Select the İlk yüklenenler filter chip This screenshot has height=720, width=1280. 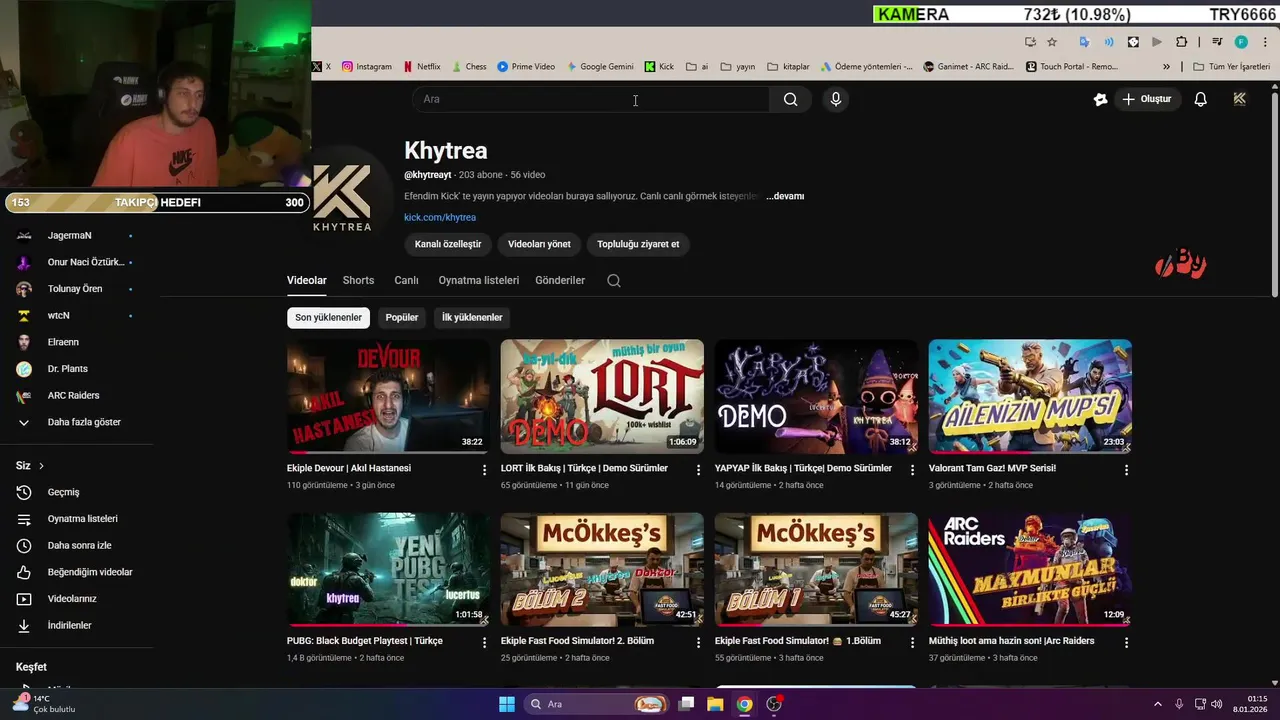pos(472,317)
